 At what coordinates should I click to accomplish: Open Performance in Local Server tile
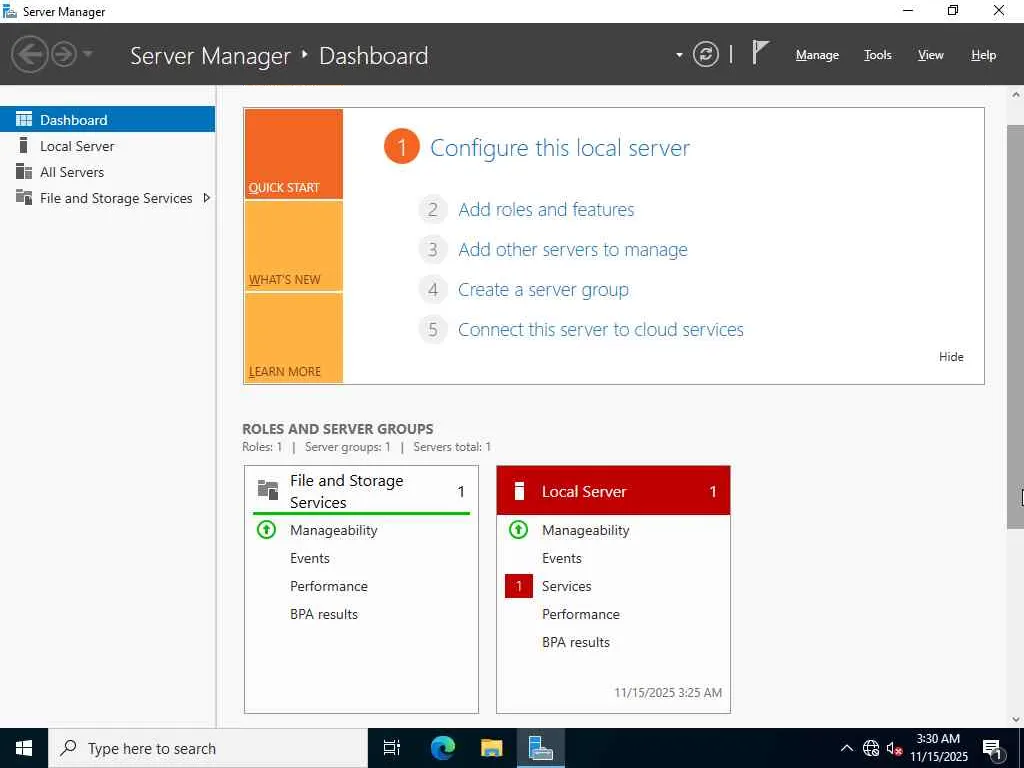581,615
